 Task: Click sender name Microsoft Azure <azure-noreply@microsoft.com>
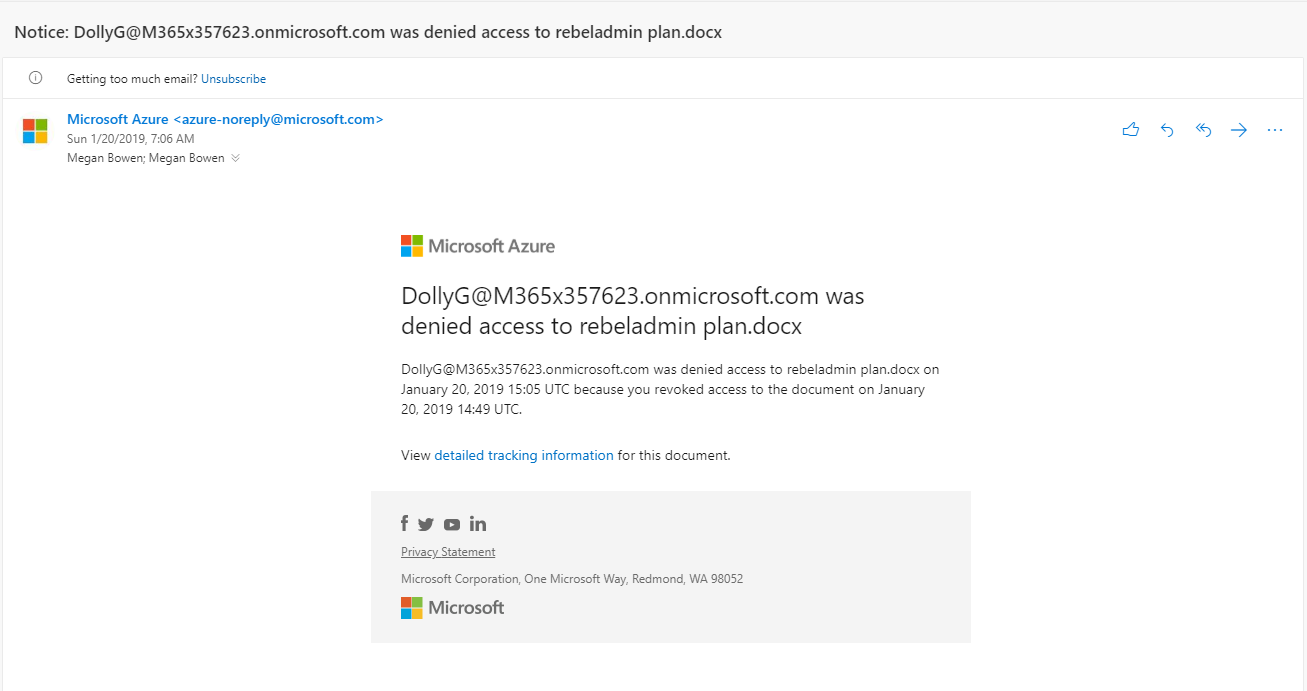point(225,119)
